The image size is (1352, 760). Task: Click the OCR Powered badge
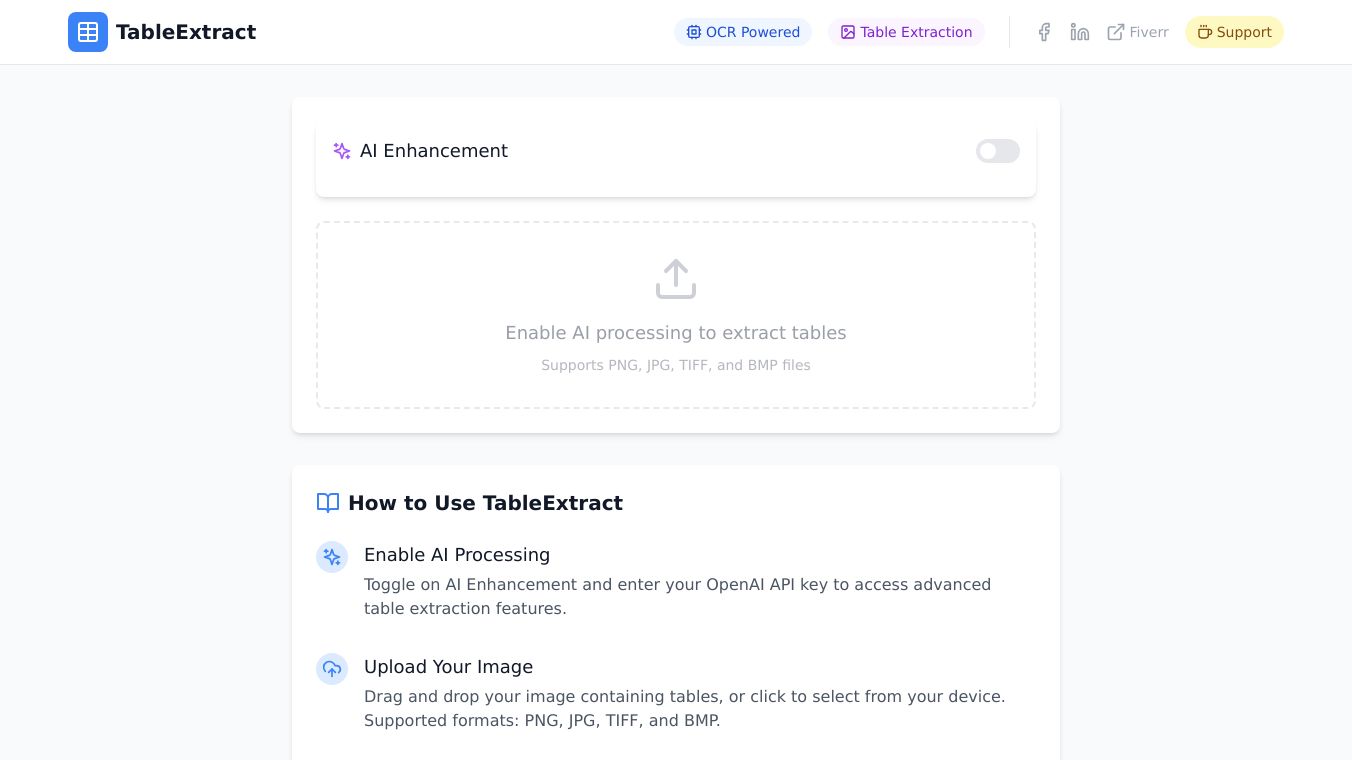[x=743, y=32]
